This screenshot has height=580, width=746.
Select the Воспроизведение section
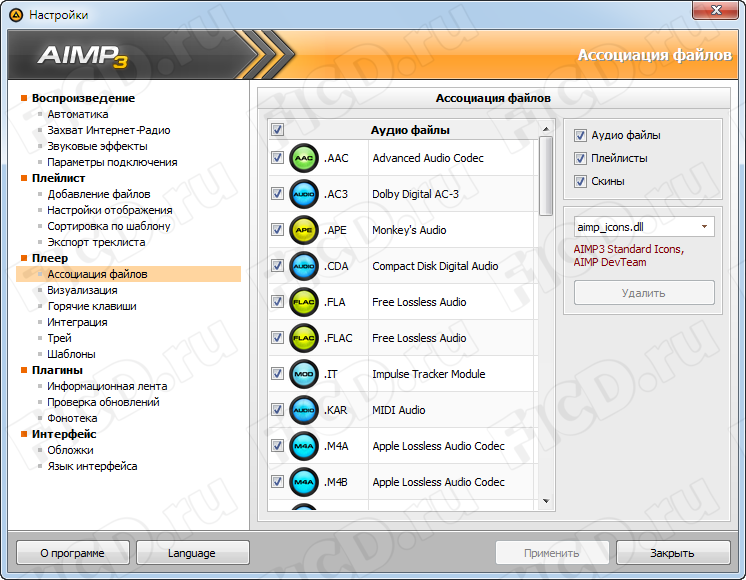[x=83, y=98]
